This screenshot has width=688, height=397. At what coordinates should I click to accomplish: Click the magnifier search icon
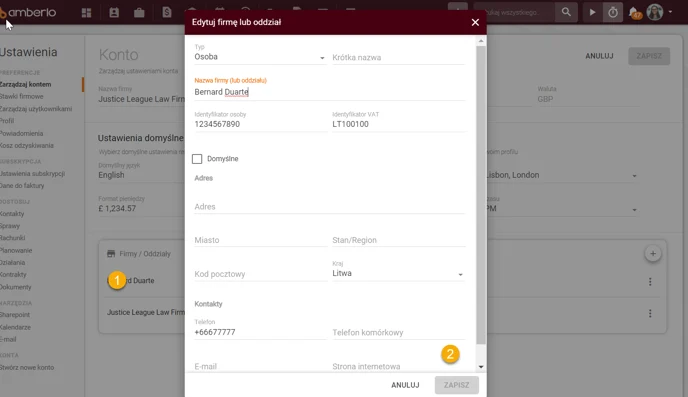[566, 12]
